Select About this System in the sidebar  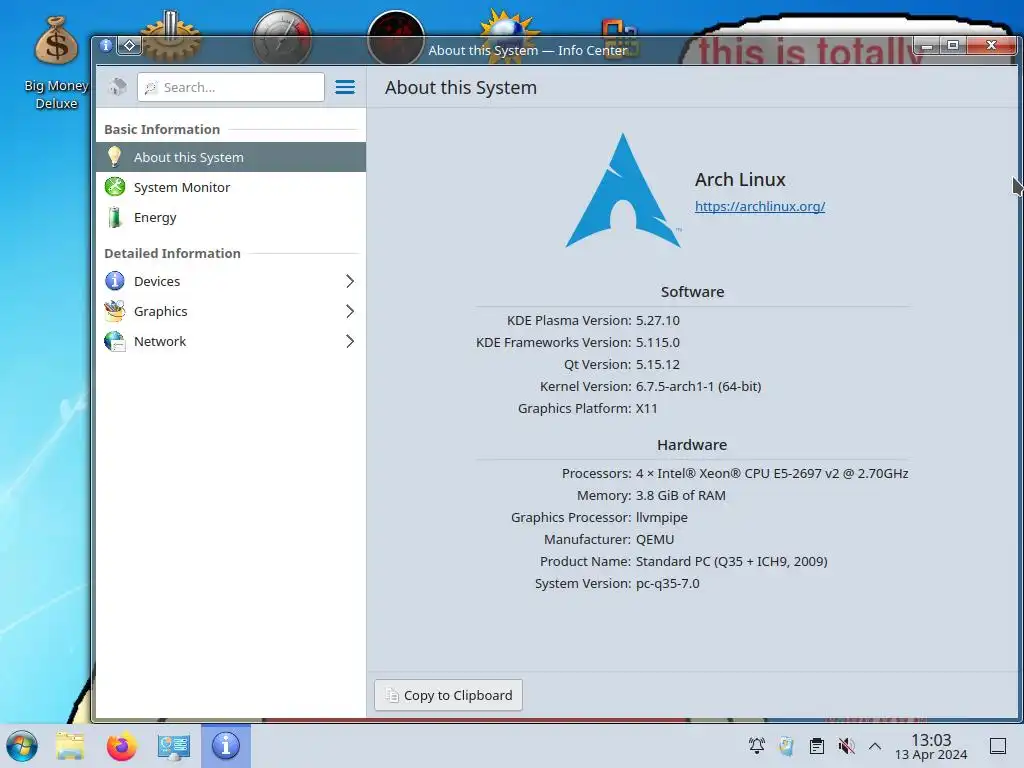[231, 157]
